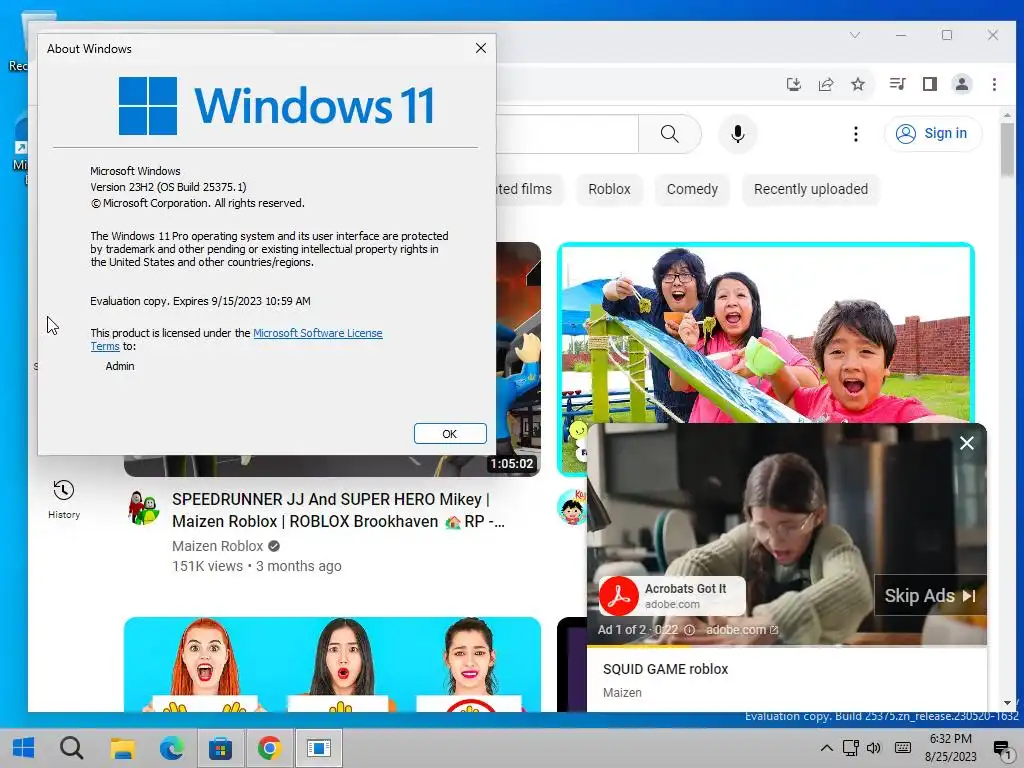Switch to Chrome in the taskbar
The image size is (1024, 768).
tap(269, 748)
